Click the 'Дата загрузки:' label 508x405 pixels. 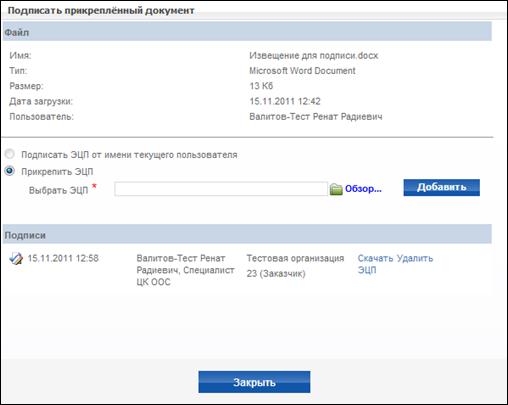click(x=41, y=101)
